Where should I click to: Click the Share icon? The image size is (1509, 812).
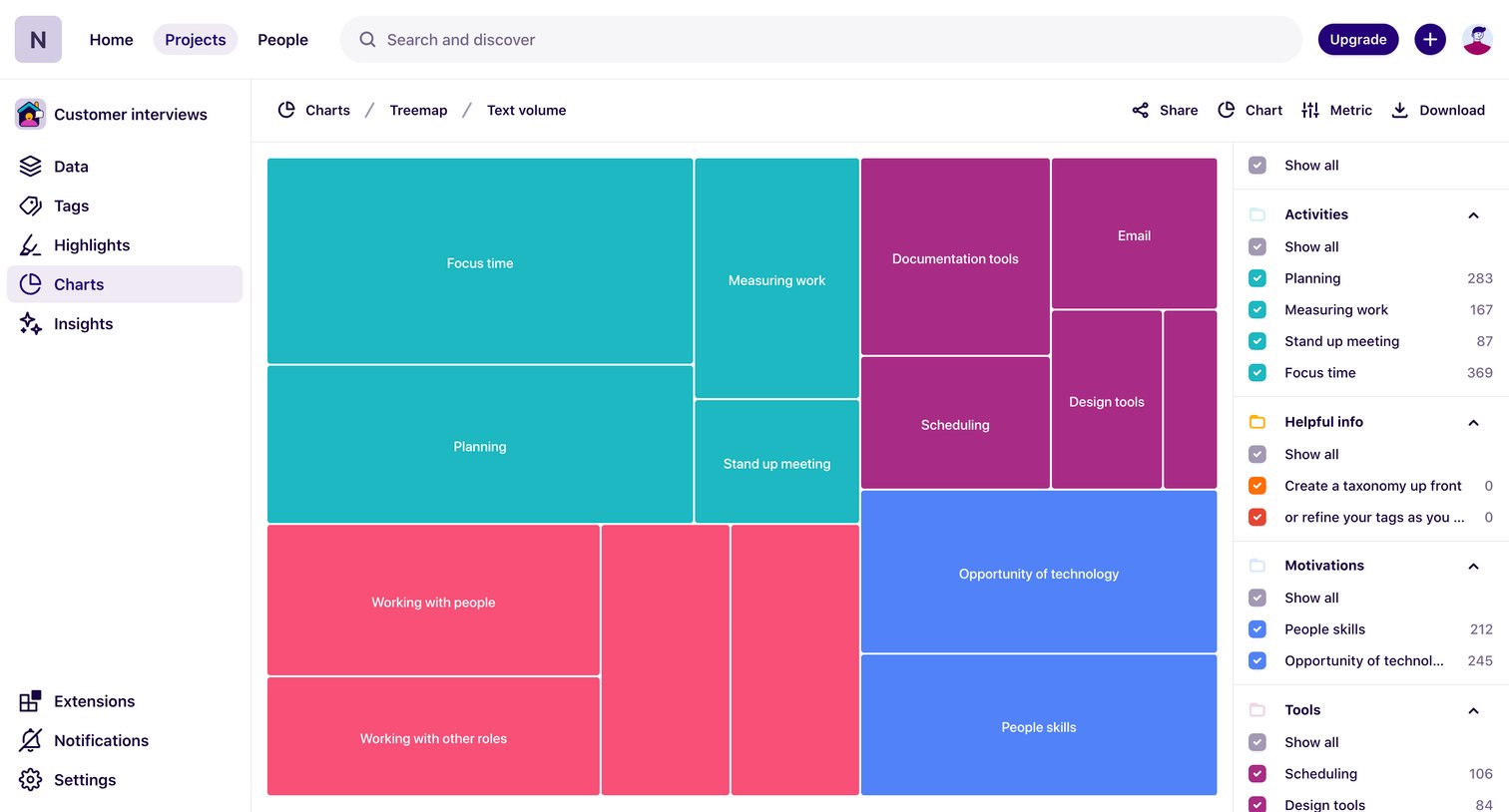click(x=1140, y=110)
